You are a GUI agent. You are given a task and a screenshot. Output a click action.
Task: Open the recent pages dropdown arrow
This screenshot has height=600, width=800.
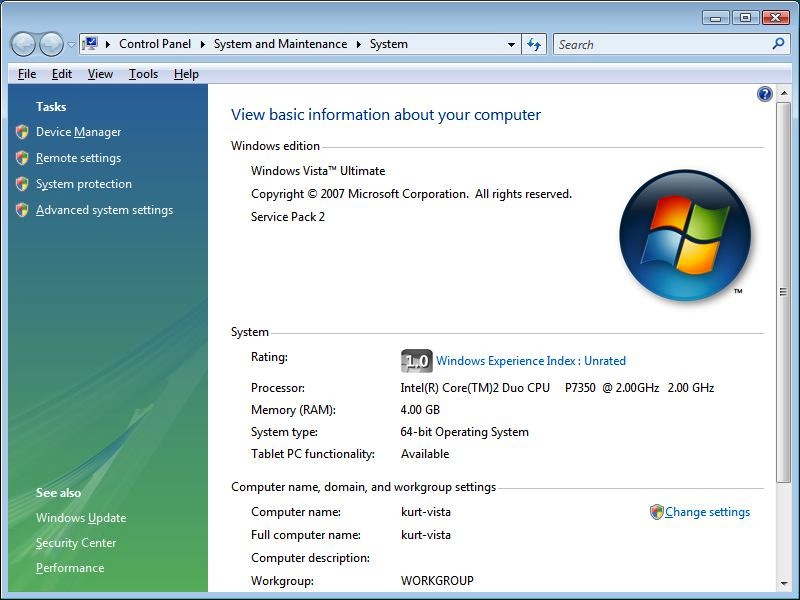(71, 45)
